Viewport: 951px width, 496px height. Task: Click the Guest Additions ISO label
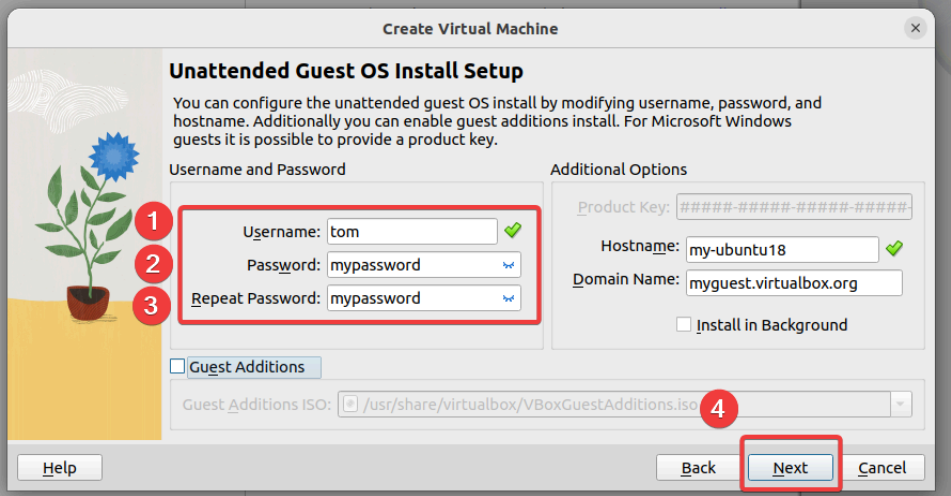coord(257,404)
